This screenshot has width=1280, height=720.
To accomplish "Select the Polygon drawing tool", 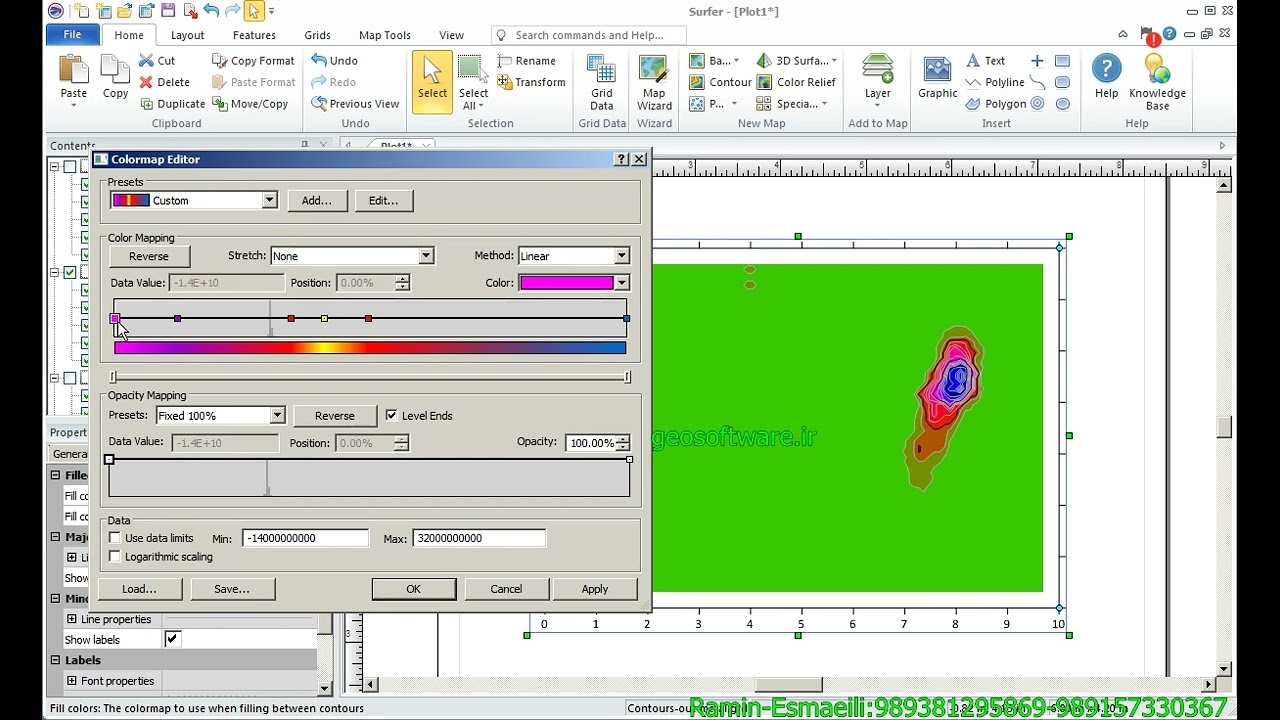I will click(x=995, y=103).
